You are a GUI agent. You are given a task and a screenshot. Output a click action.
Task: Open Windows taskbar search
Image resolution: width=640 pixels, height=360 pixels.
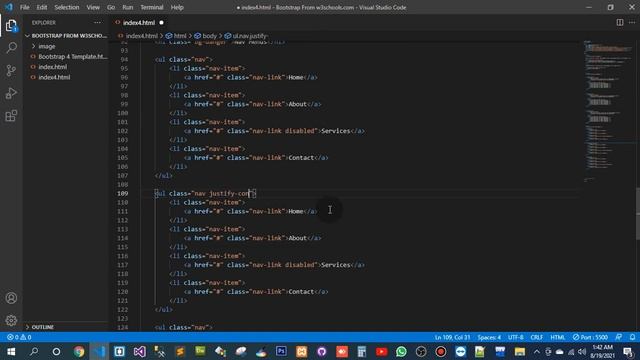34,351
